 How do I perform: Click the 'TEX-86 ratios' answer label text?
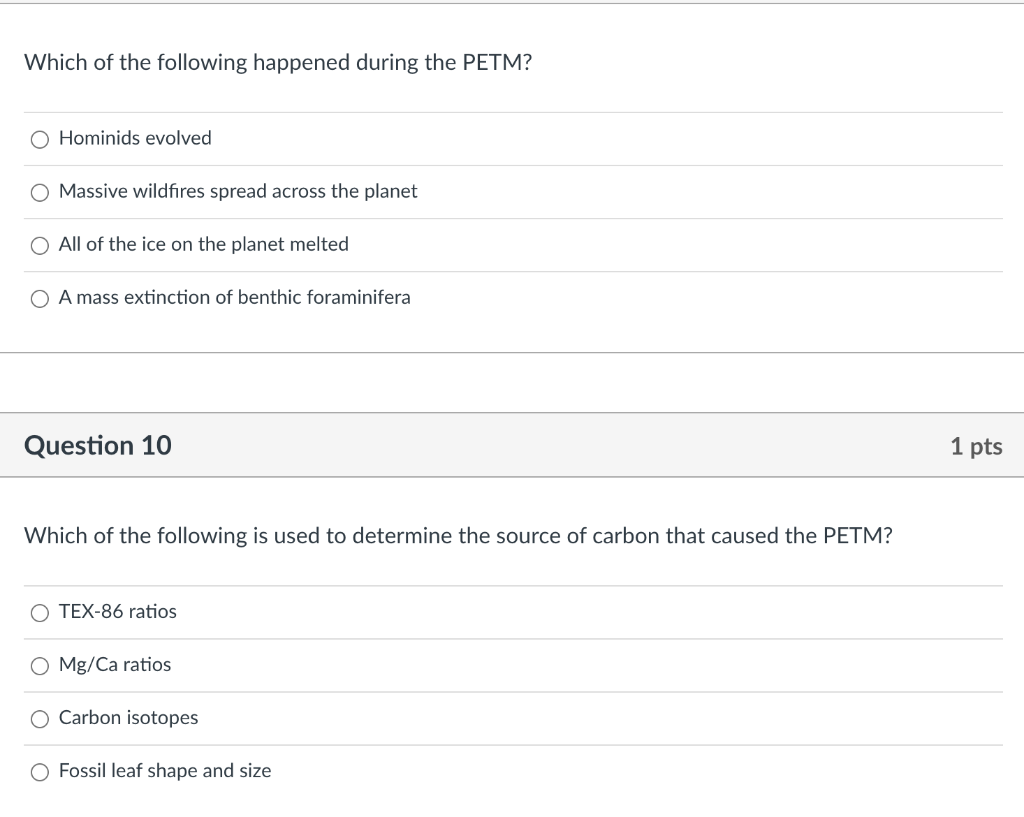(x=118, y=611)
